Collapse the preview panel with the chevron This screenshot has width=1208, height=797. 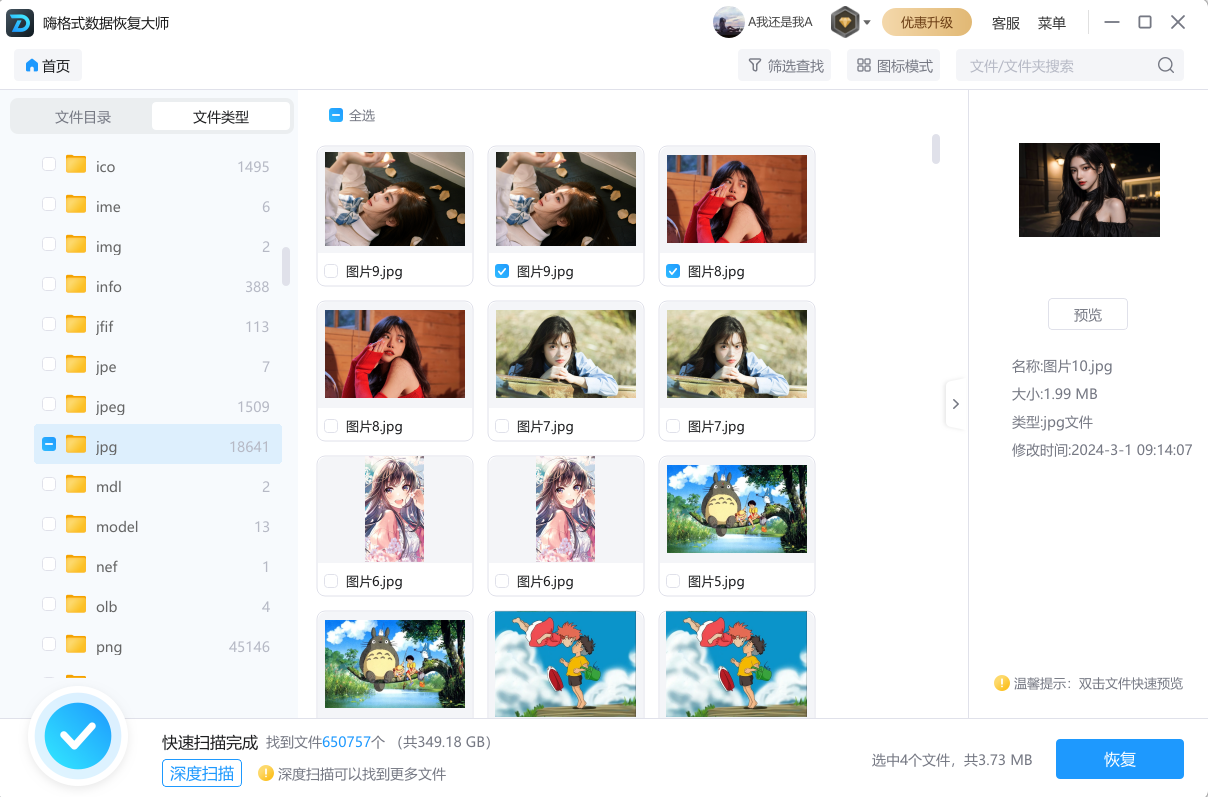(x=955, y=404)
